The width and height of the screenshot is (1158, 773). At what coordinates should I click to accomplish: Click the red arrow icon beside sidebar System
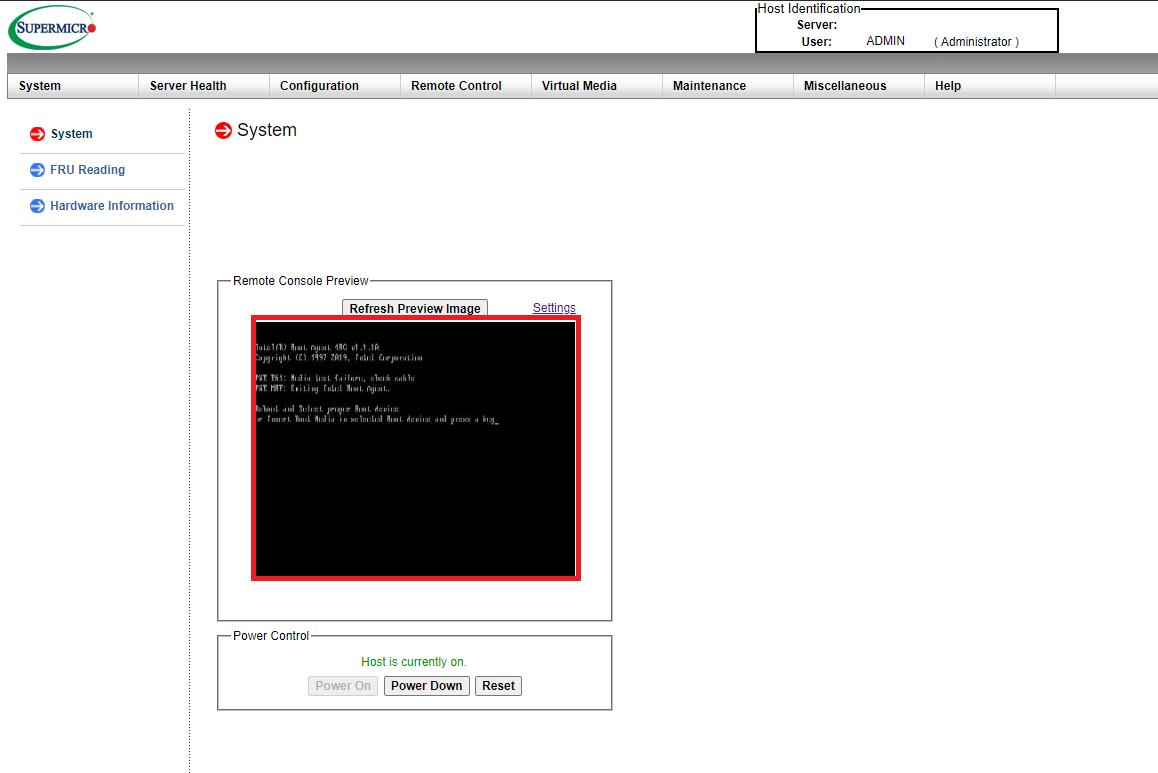(38, 134)
